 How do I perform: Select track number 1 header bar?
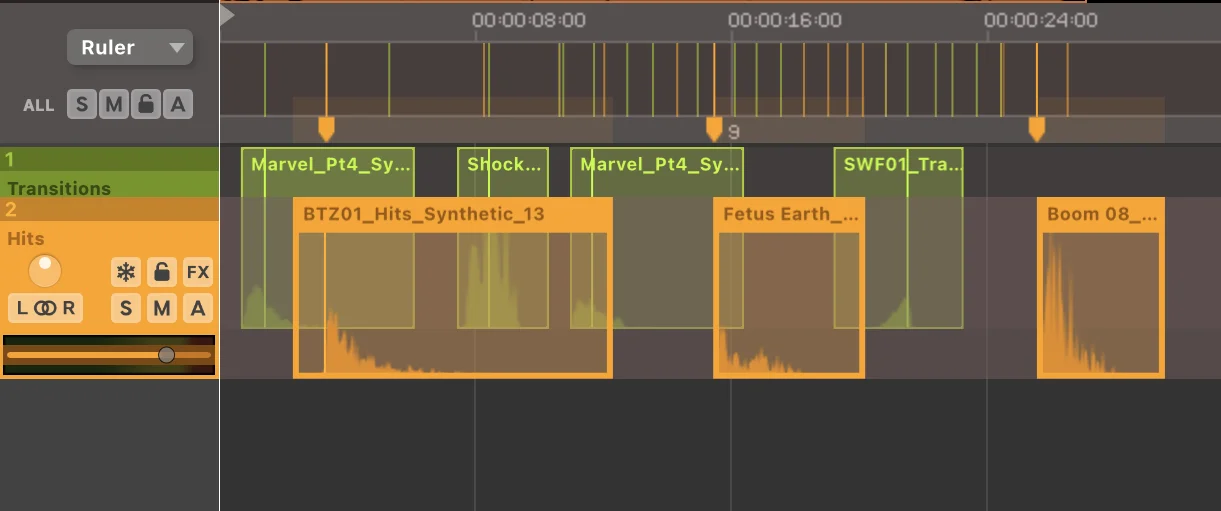109,159
